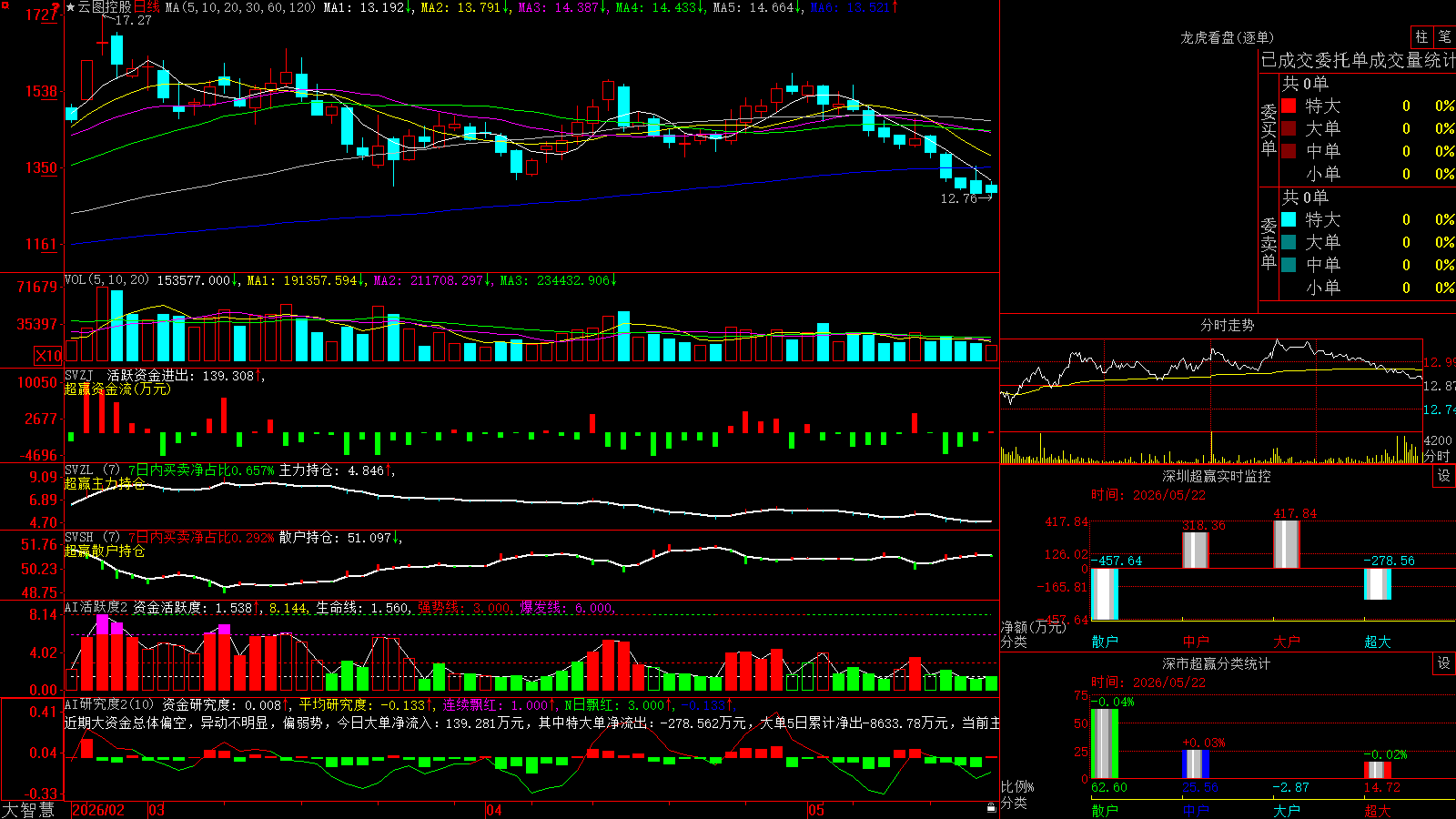Image resolution: width=1456 pixels, height=819 pixels.
Task: Click 散户 bar valued 62.60 in 深市超赢分类统计
Action: tap(1105, 743)
